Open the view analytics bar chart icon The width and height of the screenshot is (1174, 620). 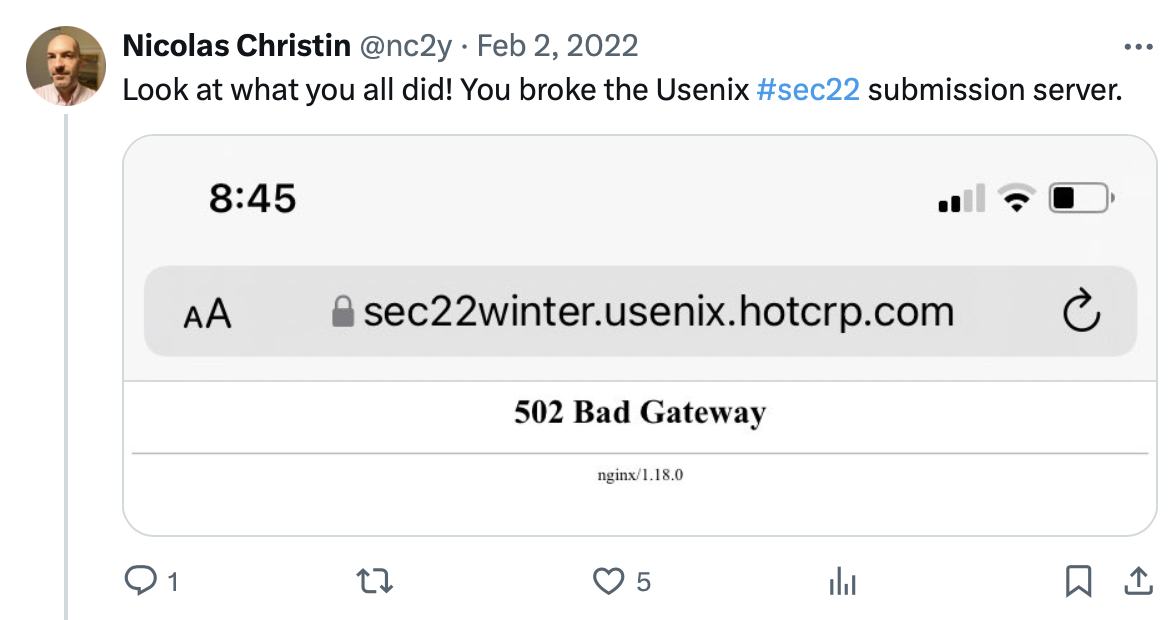tap(843, 581)
